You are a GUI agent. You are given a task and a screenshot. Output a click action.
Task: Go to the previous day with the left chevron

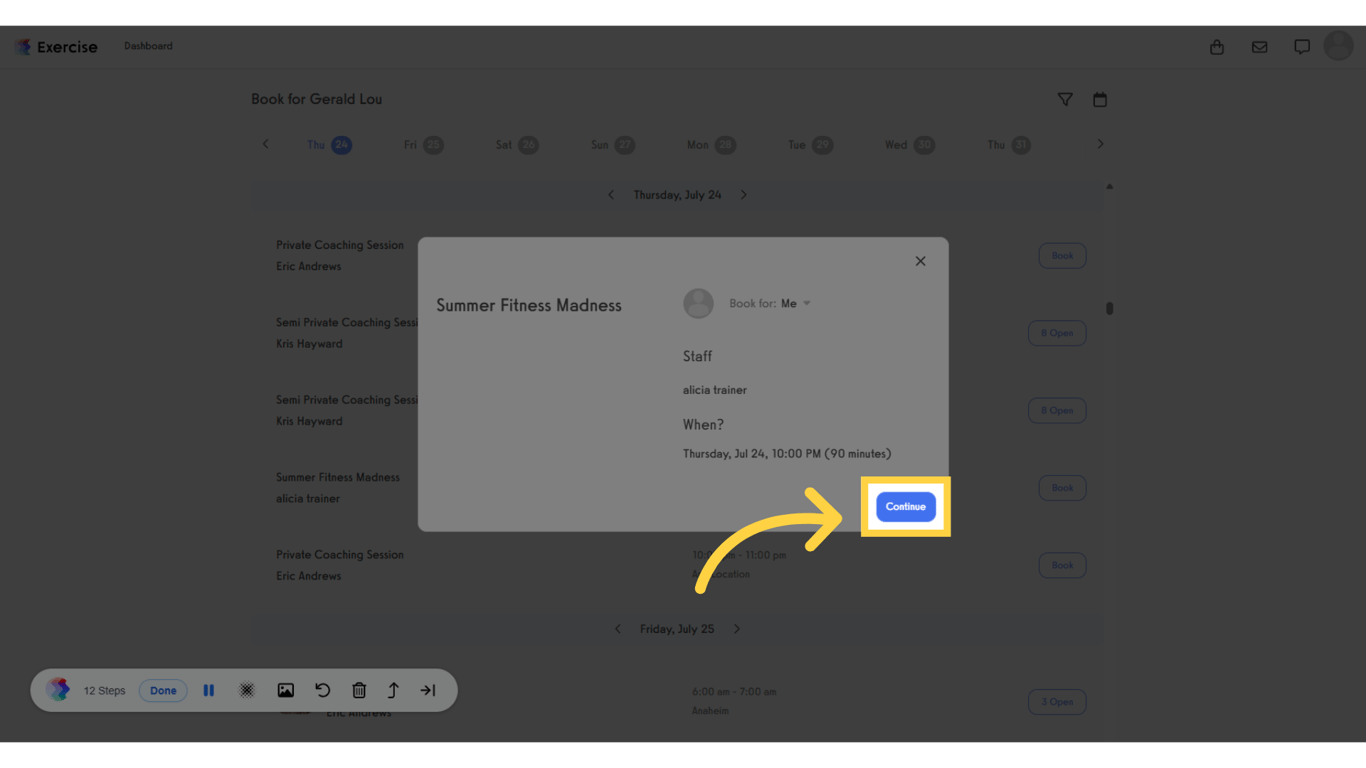click(x=611, y=194)
